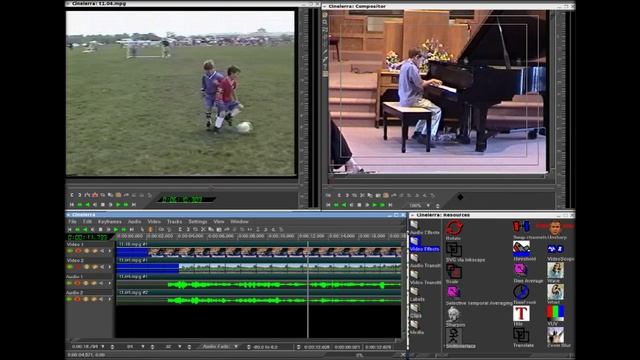Expand the Audio 2 track patchbay arrow
Image resolution: width=640 pixels, height=360 pixels.
point(110,299)
